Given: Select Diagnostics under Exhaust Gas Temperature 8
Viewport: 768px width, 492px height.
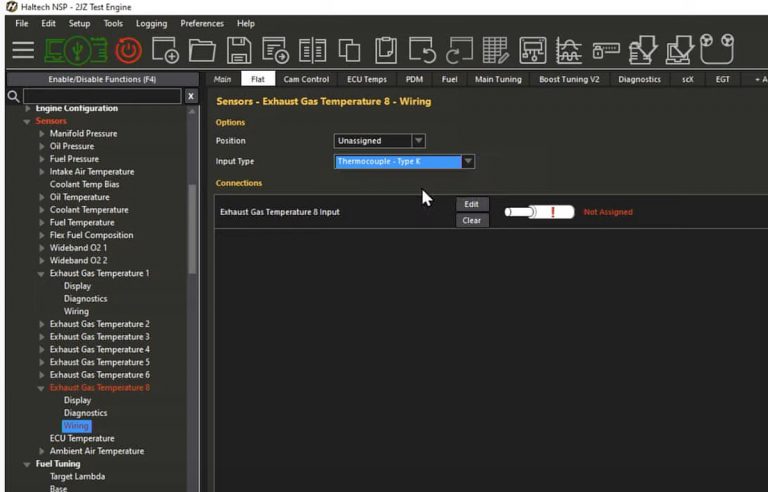Looking at the screenshot, I should 85,413.
